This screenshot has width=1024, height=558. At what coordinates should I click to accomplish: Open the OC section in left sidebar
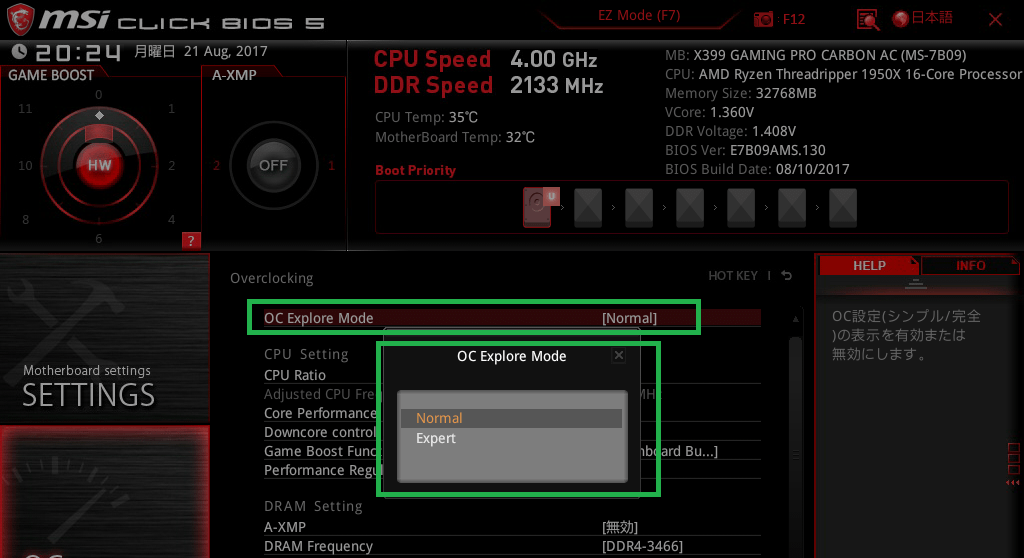click(104, 491)
